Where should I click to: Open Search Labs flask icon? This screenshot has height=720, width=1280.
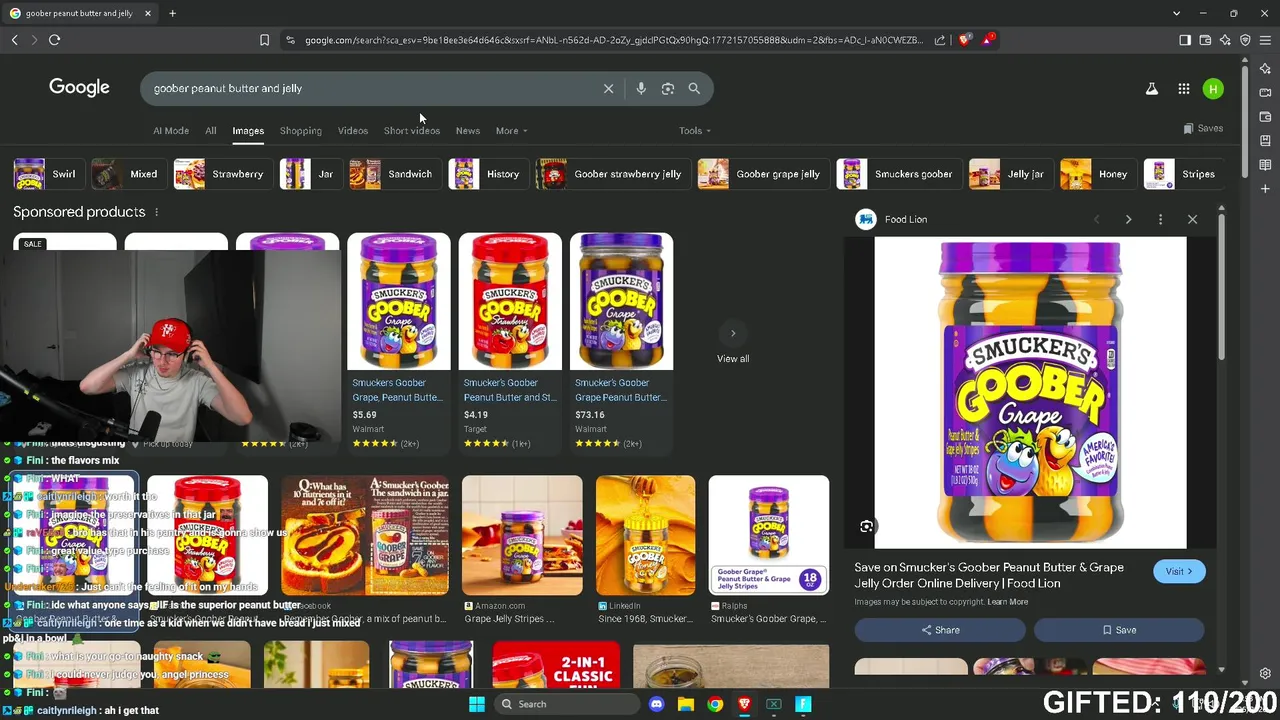[1152, 89]
